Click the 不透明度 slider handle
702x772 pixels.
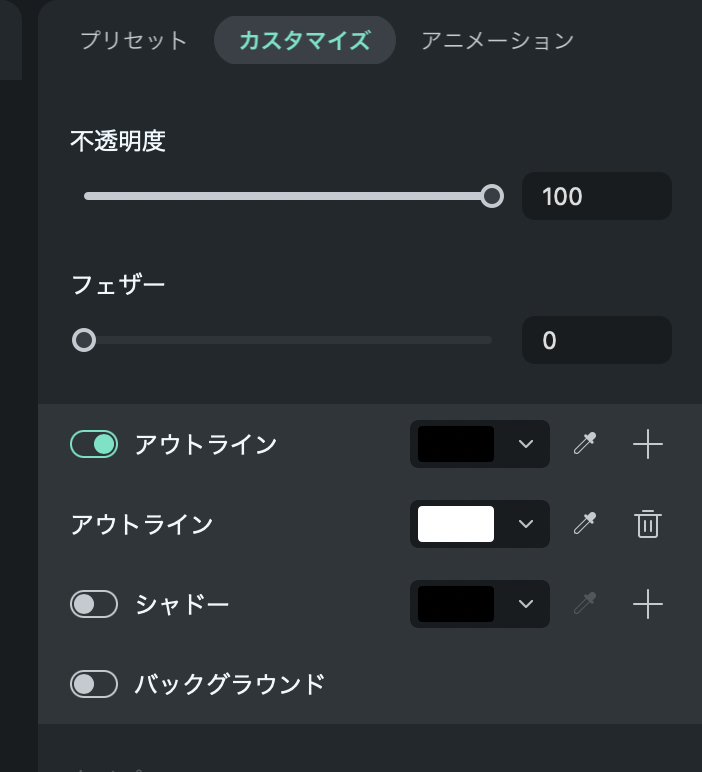click(491, 196)
